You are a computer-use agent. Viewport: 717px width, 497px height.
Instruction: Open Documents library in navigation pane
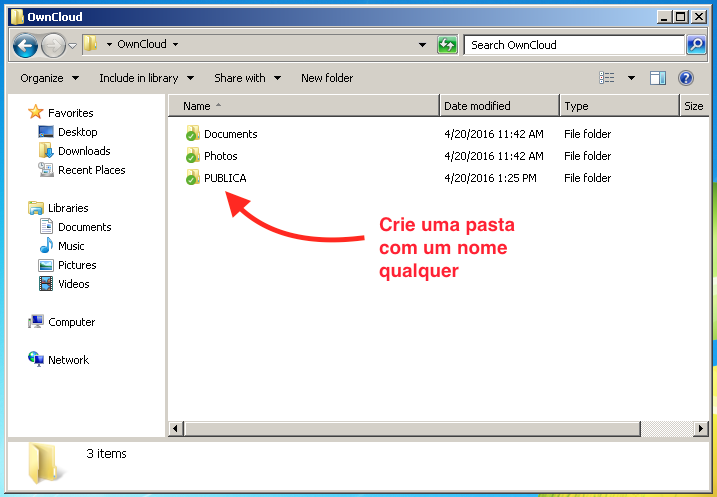click(x=85, y=227)
